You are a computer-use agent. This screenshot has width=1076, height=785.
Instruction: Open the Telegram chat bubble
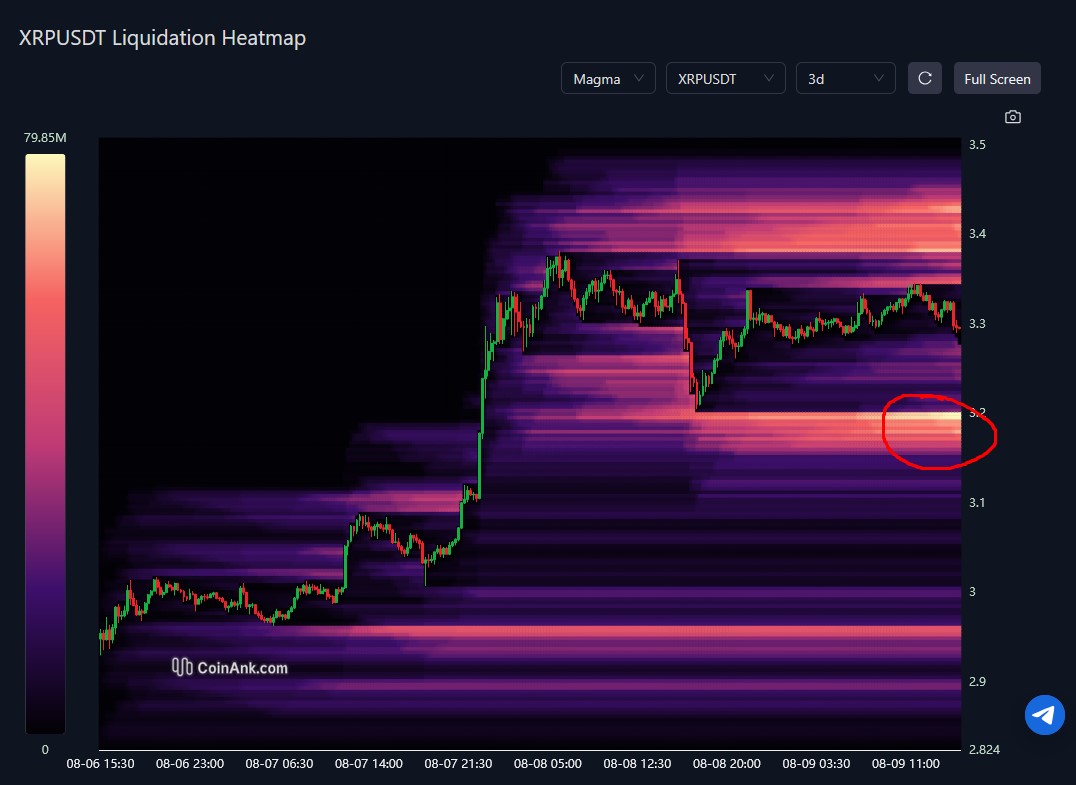[1044, 714]
